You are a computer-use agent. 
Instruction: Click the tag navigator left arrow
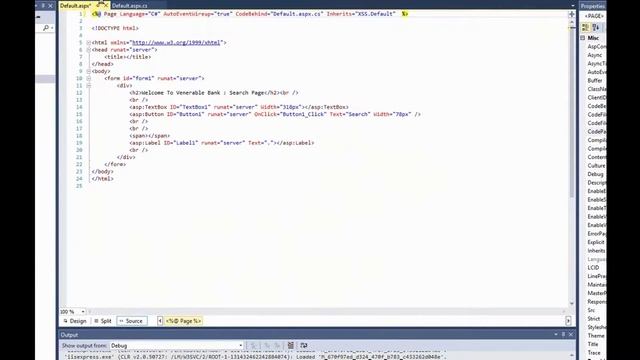160,321
